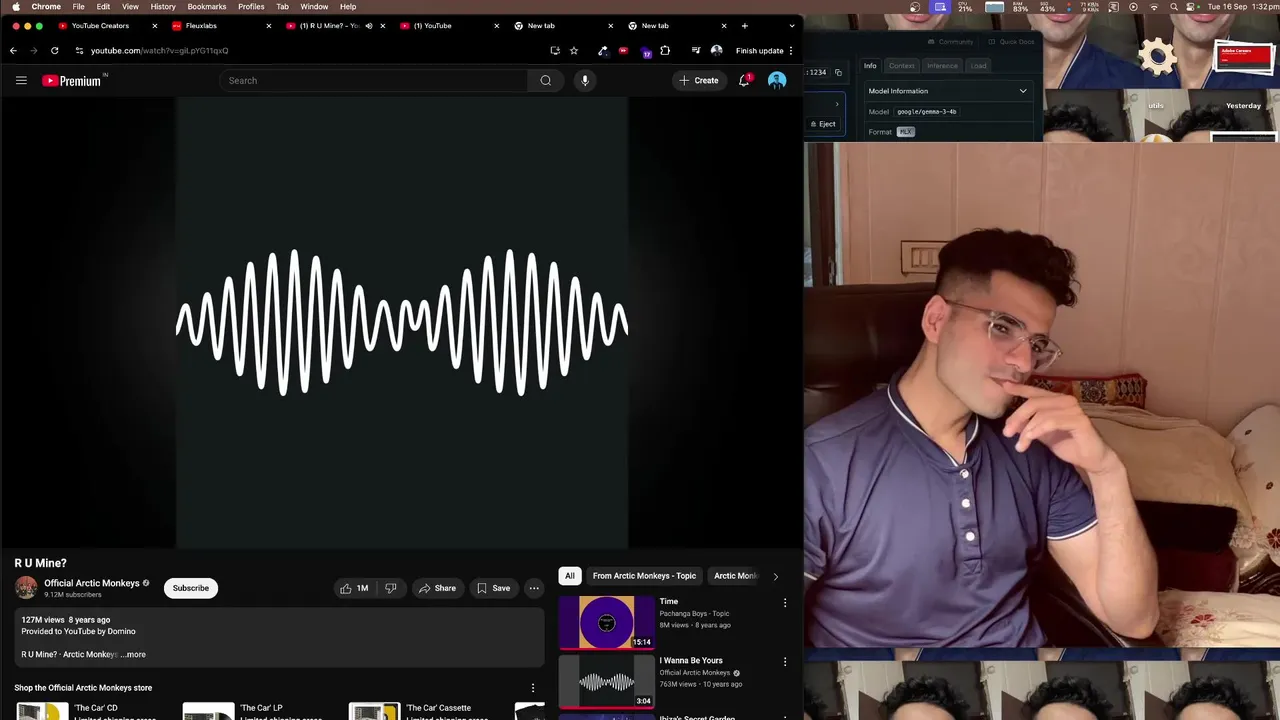The width and height of the screenshot is (1280, 720).
Task: Select the 'All' filter chip
Action: click(x=569, y=576)
